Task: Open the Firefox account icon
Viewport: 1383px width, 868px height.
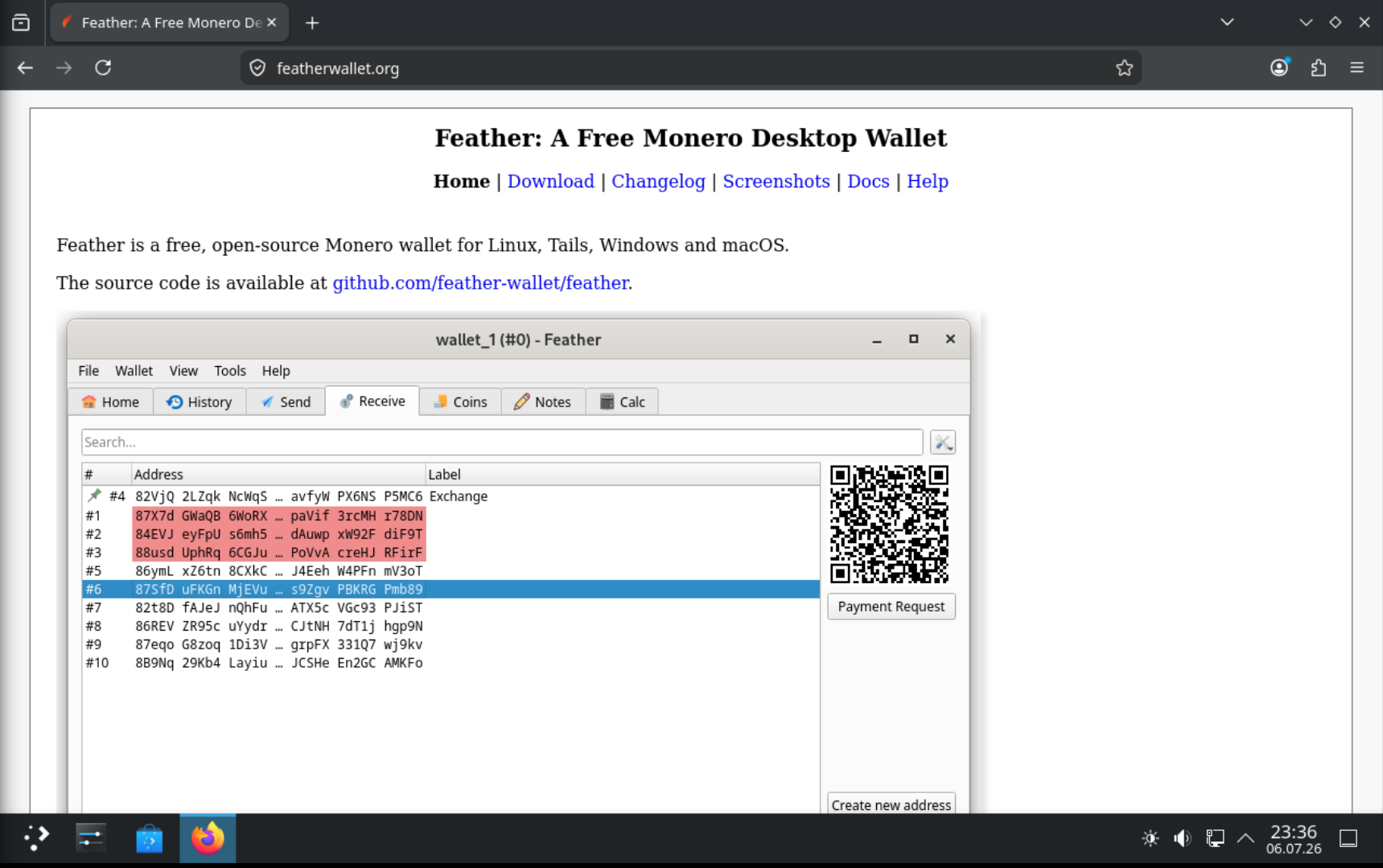Action: pos(1279,68)
